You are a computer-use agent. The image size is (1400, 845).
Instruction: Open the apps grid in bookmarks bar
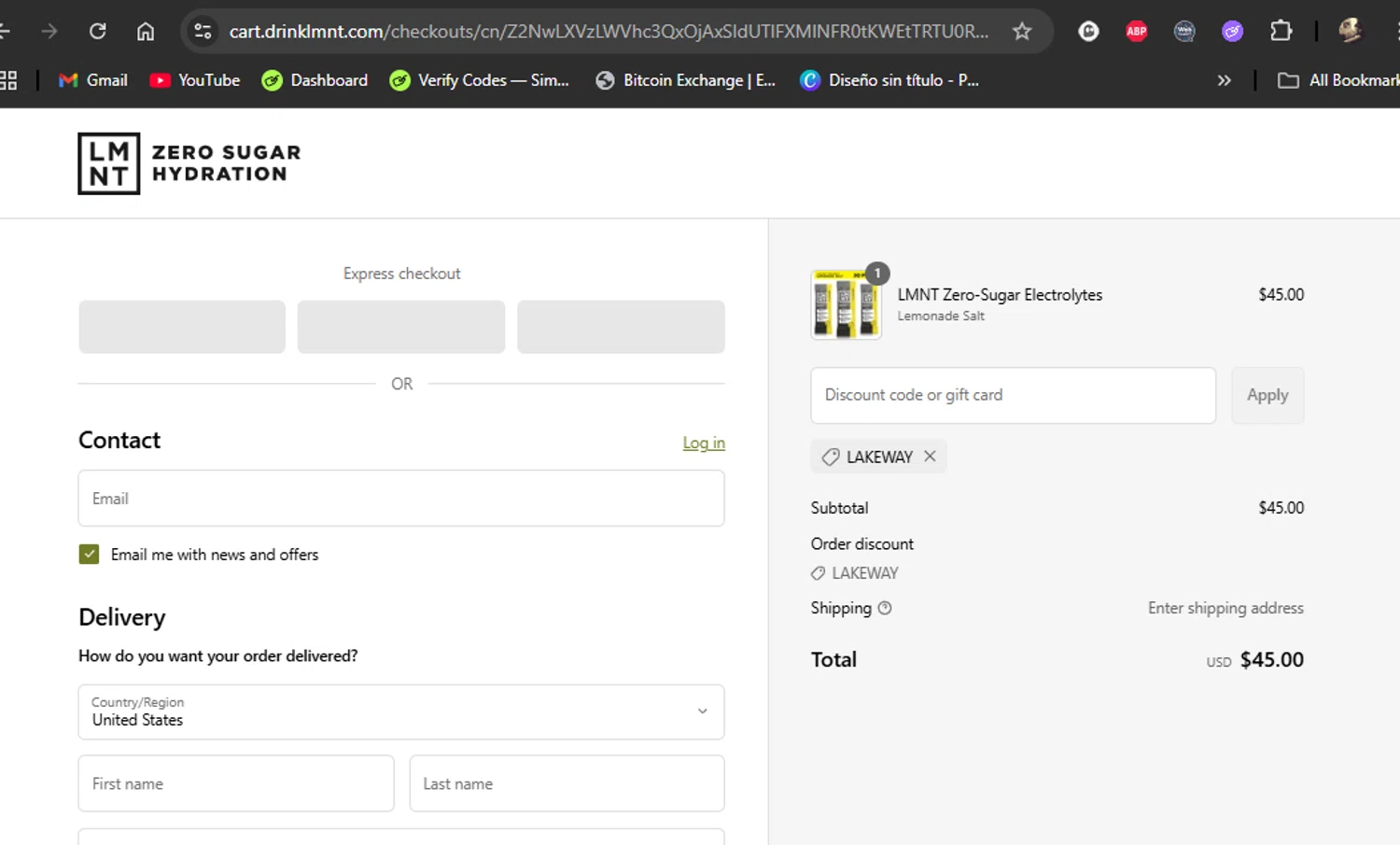click(8, 80)
